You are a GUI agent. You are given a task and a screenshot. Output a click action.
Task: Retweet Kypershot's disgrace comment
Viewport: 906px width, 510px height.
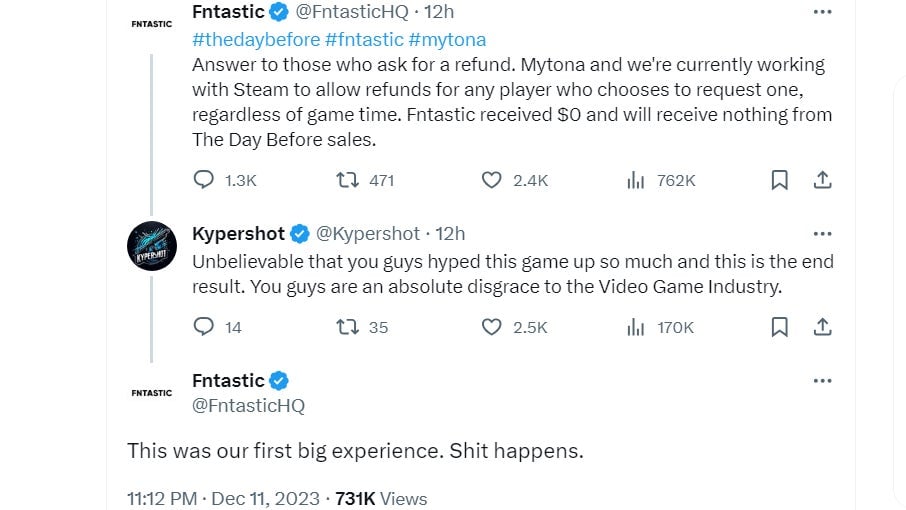click(348, 327)
